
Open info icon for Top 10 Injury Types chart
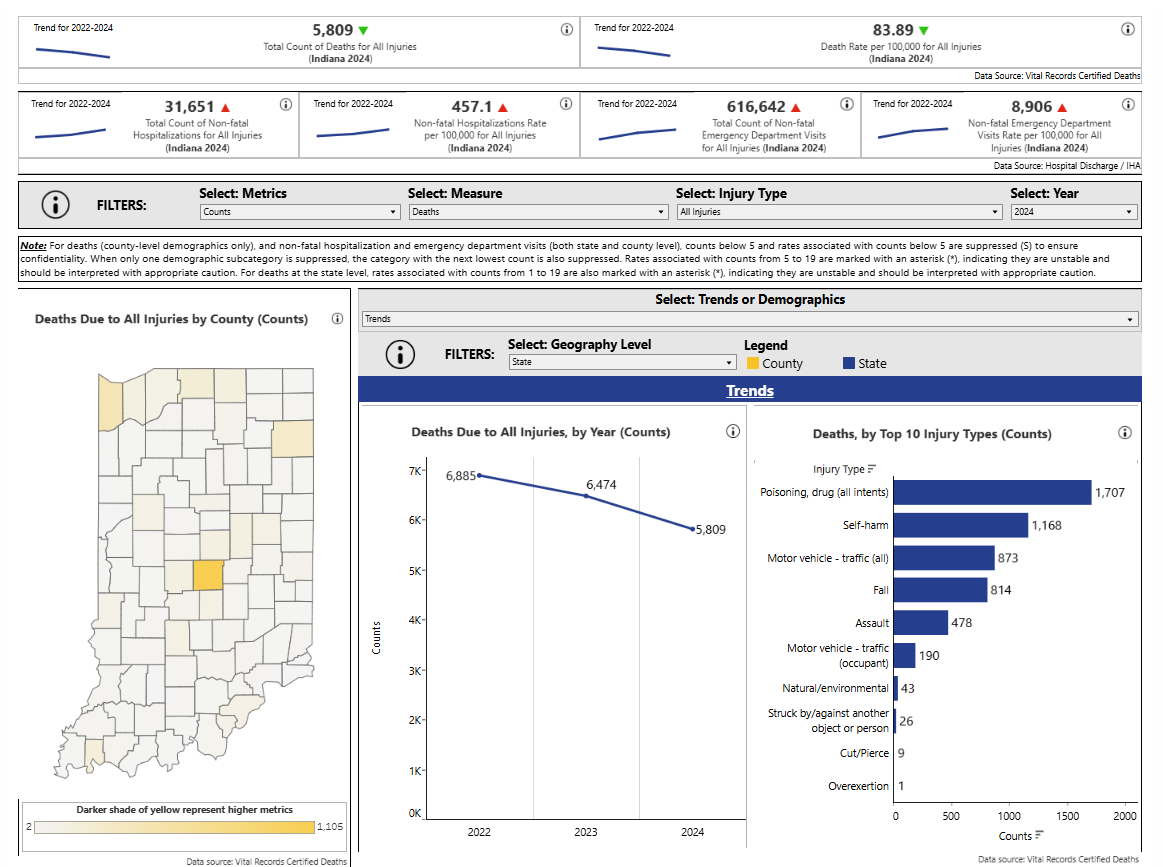(1125, 433)
